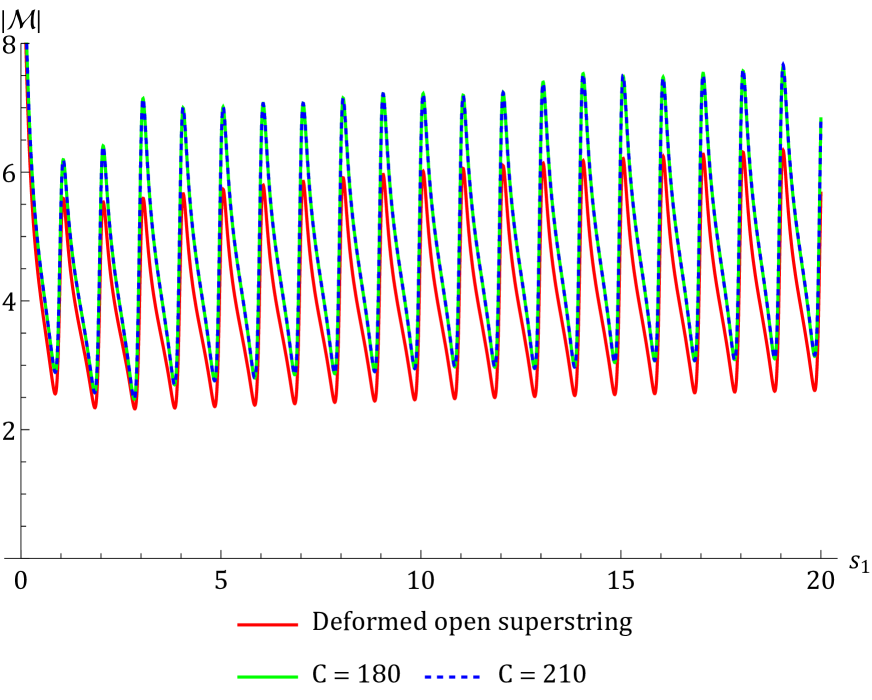
Task: Click the x-axis tick label 15
Action: (621, 580)
